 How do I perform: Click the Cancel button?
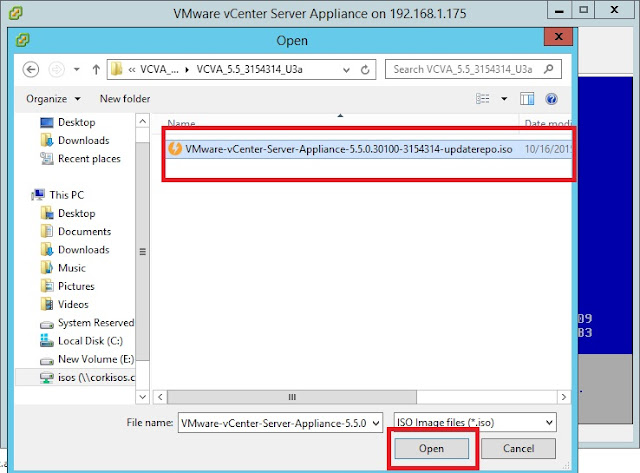[x=518, y=449]
